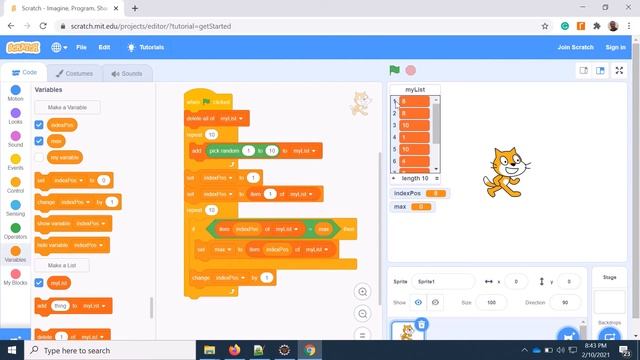This screenshot has width=640, height=360.
Task: Enable my variable checkbox
Action: tap(39, 157)
